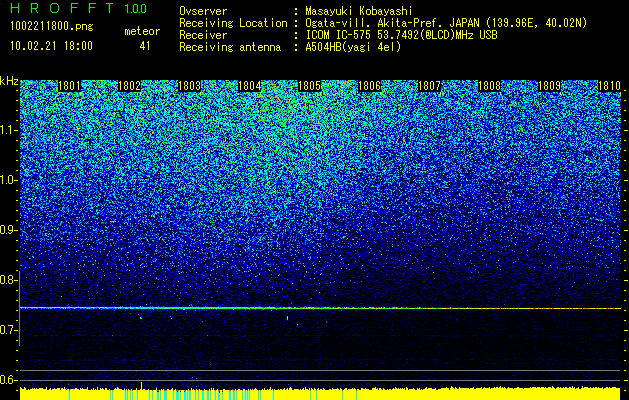The width and height of the screenshot is (629, 400).
Task: Click the Ovserver field label
Action: (x=203, y=11)
